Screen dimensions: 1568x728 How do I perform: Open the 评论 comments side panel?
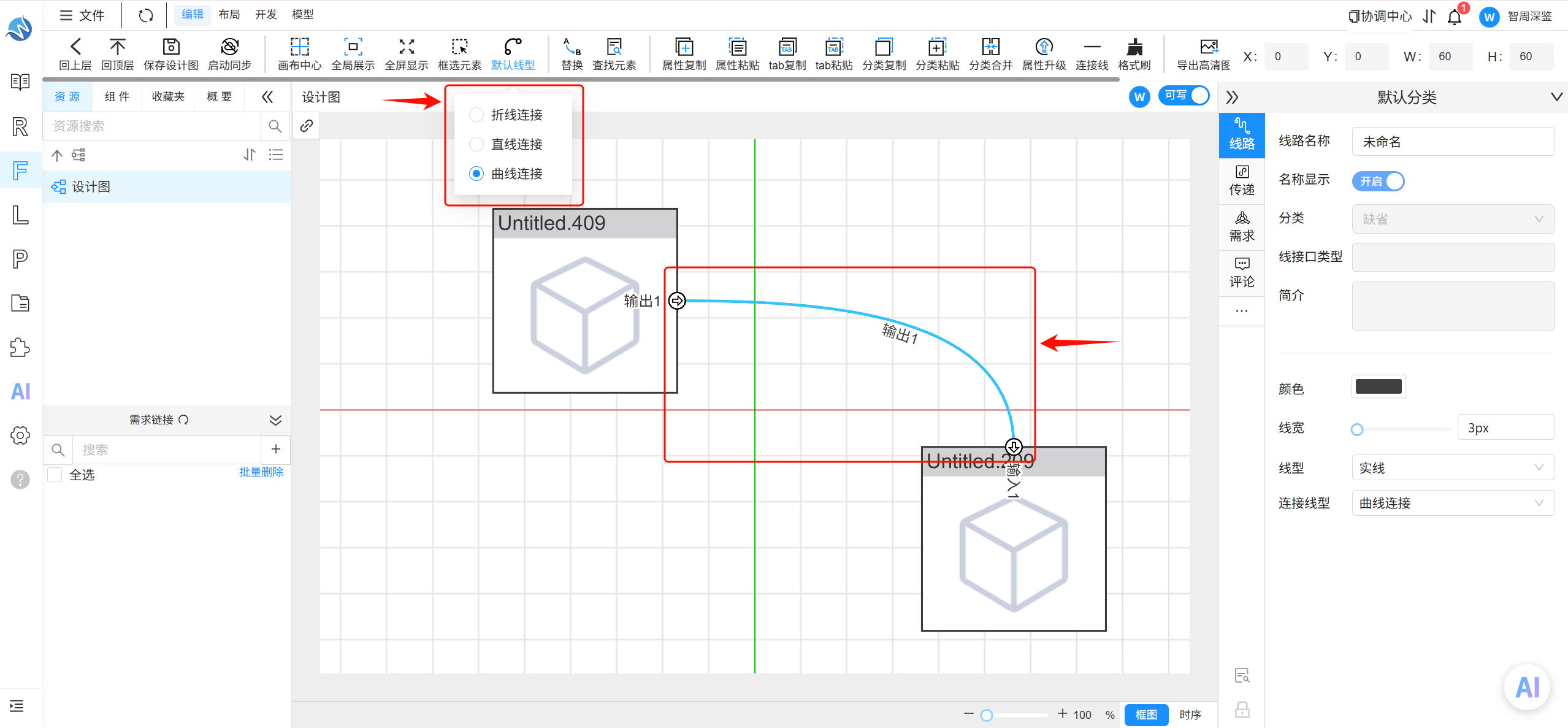[x=1241, y=273]
